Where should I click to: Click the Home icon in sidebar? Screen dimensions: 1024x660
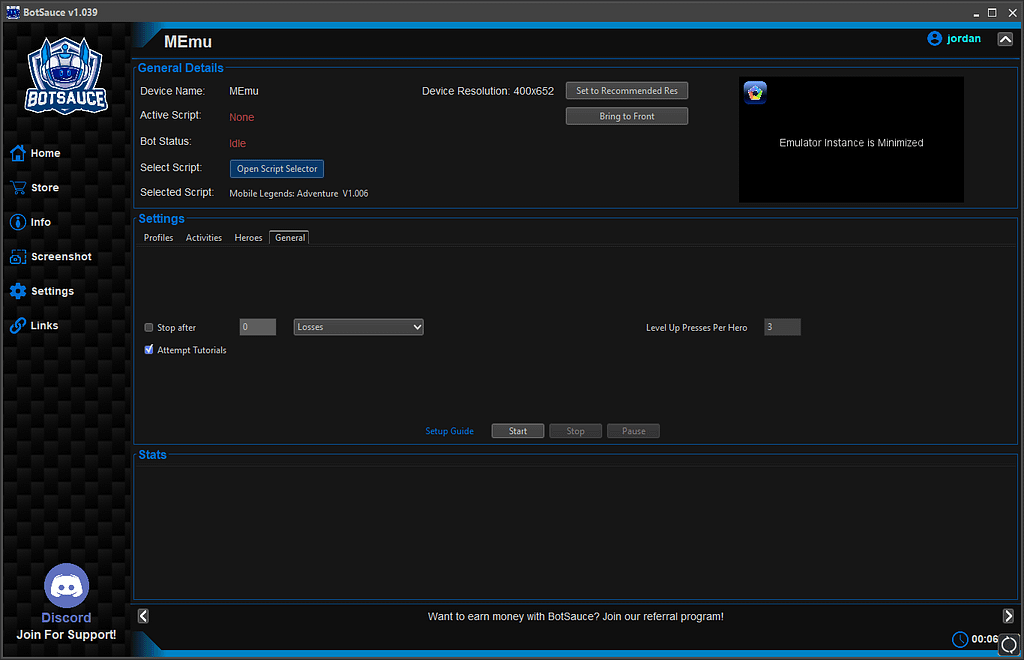[x=17, y=153]
